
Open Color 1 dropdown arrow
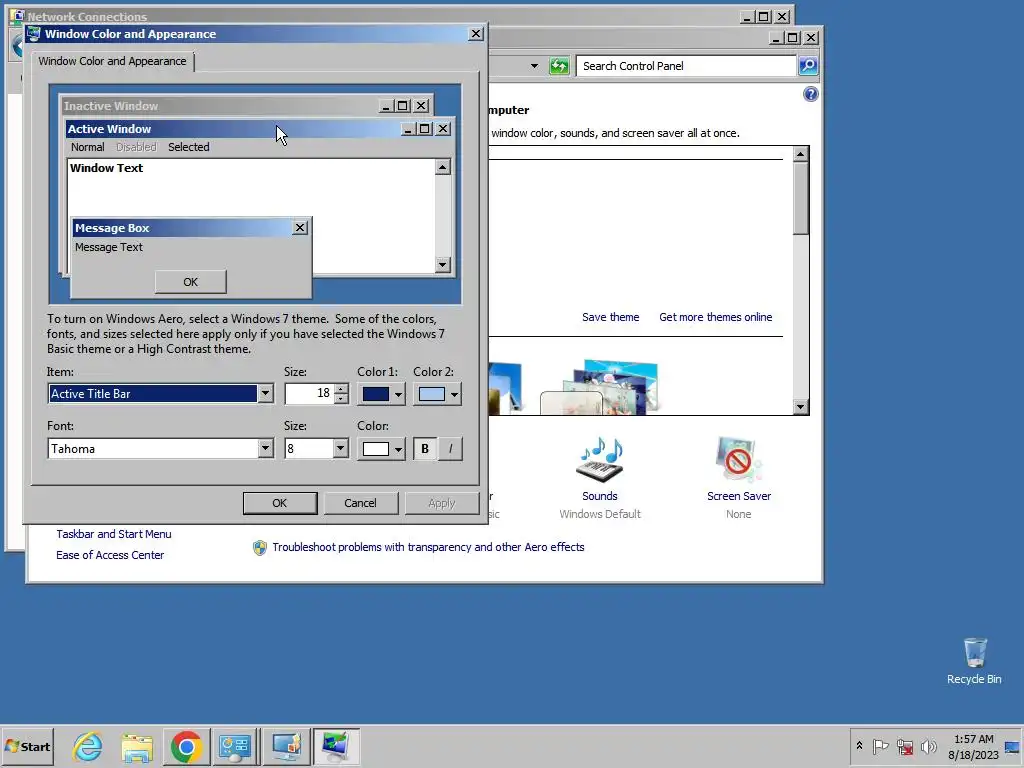(x=398, y=394)
